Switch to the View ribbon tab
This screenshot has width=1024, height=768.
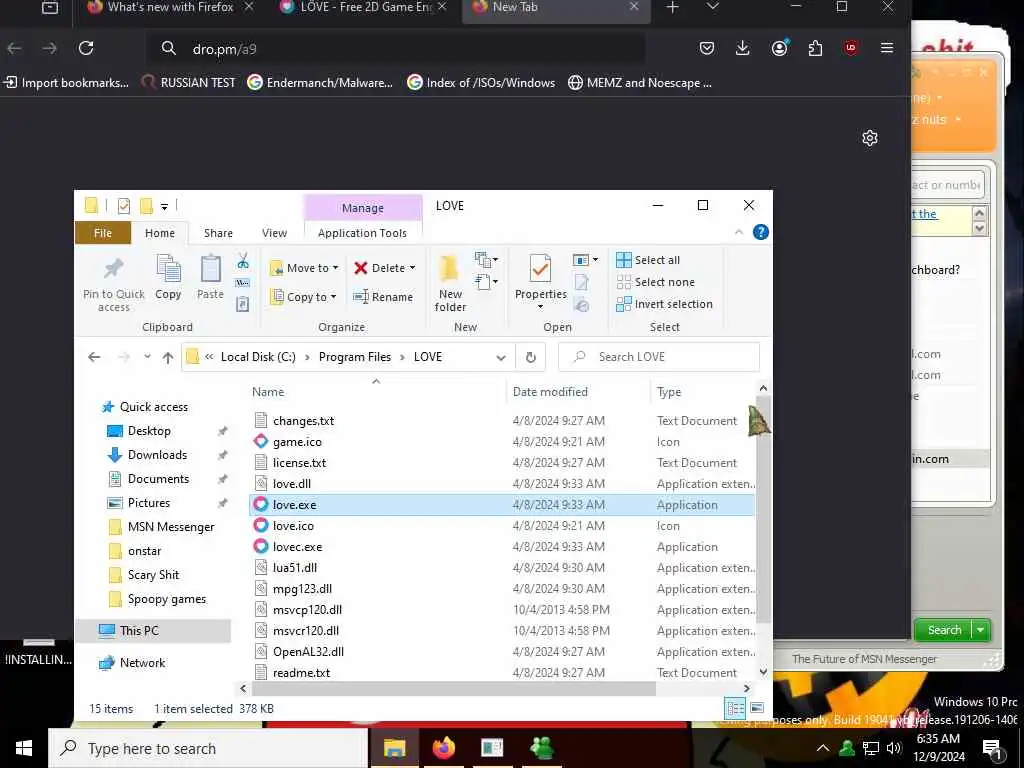(x=274, y=233)
